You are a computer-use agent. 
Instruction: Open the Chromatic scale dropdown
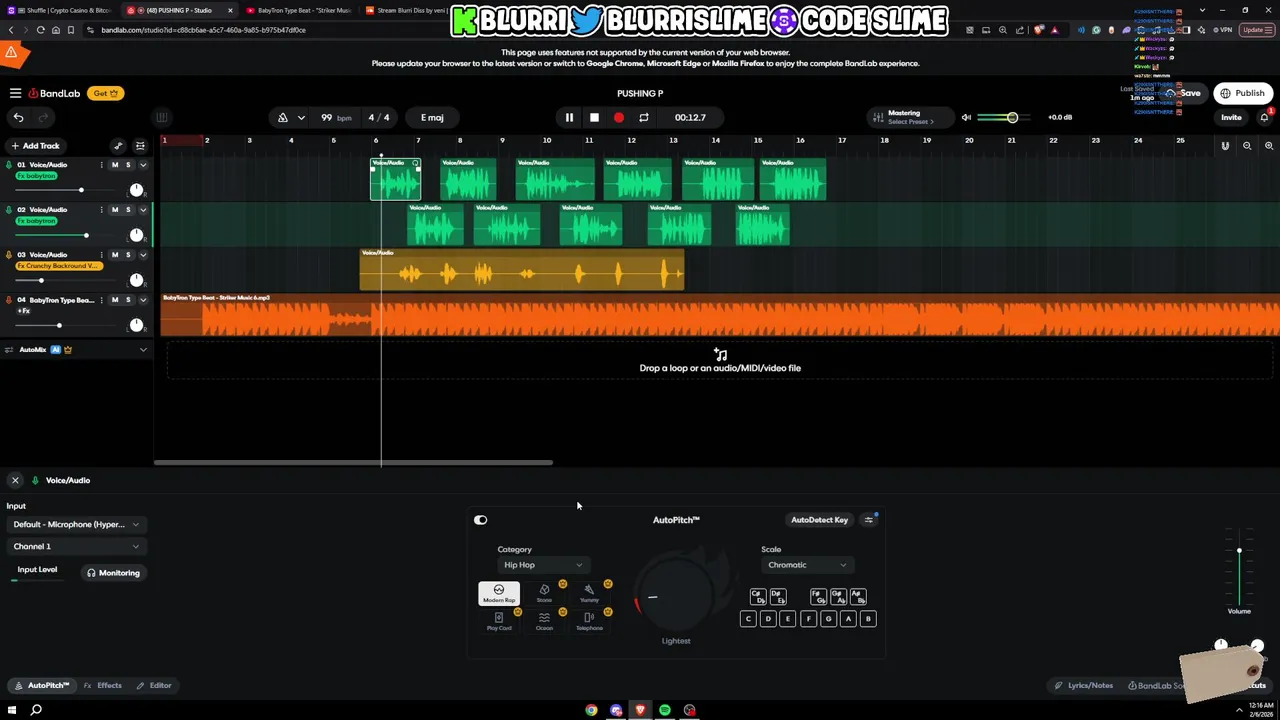[x=807, y=565]
